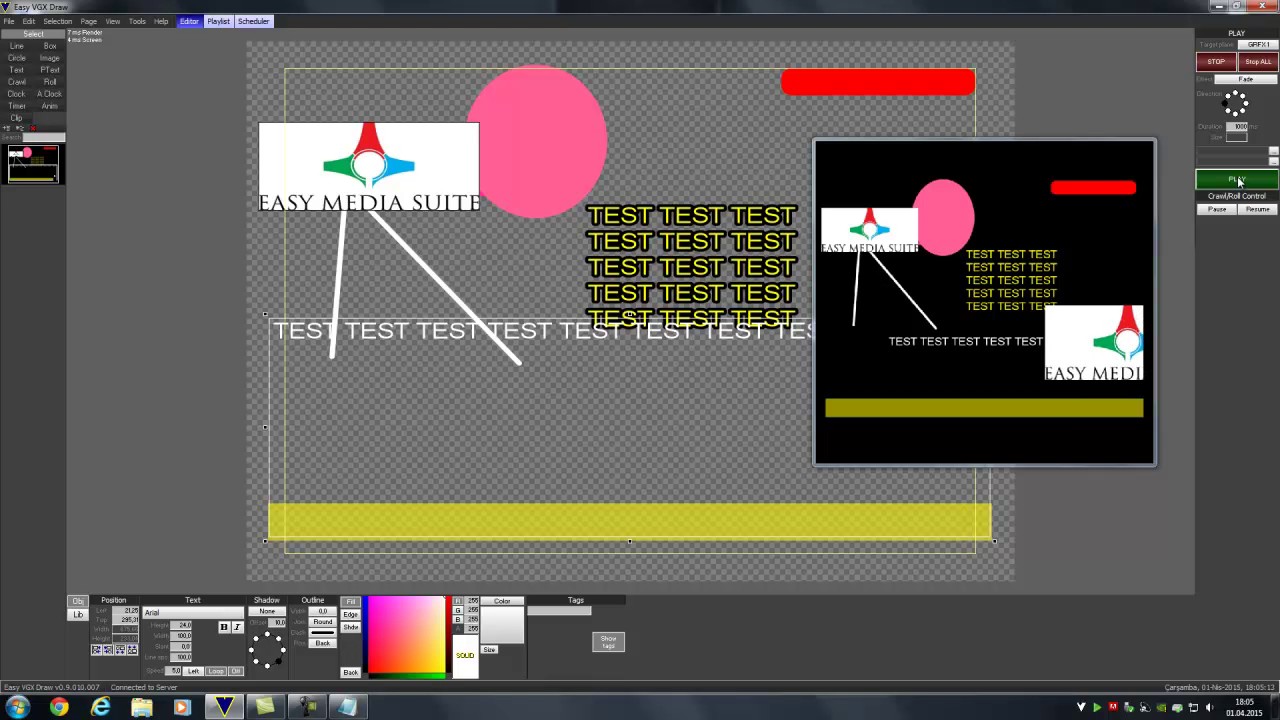Click the add page icon below Clip

[x=6, y=128]
